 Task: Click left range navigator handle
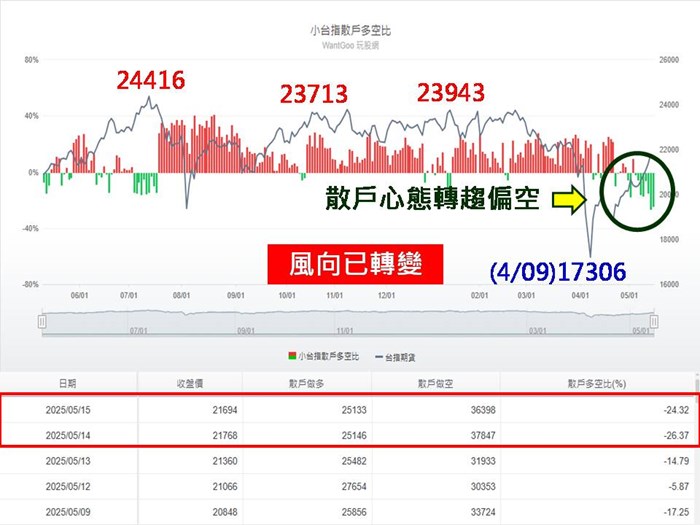42,321
